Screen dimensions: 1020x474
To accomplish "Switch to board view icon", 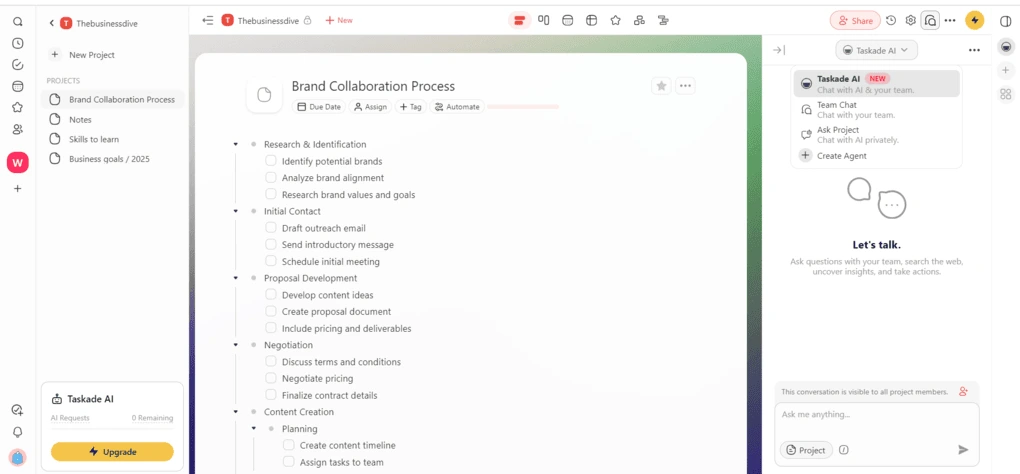I will (543, 20).
